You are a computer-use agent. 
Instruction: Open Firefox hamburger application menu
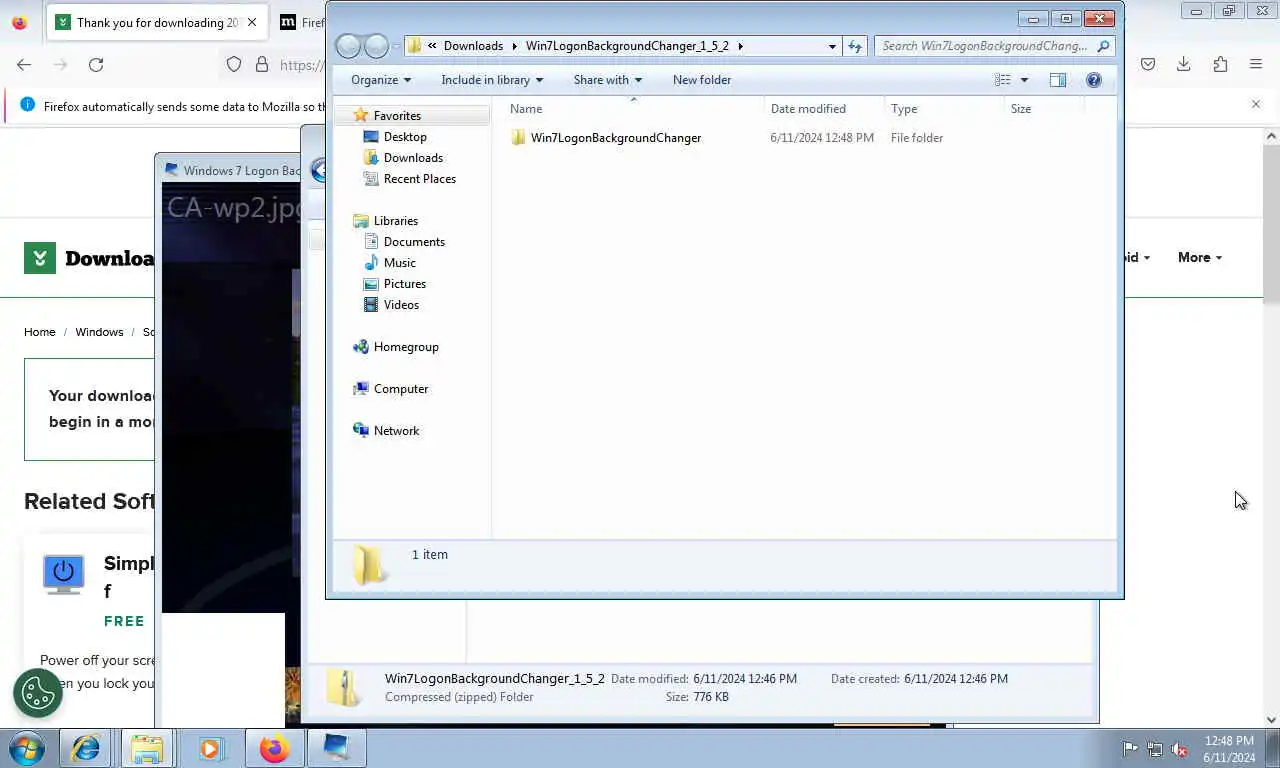(x=1256, y=64)
